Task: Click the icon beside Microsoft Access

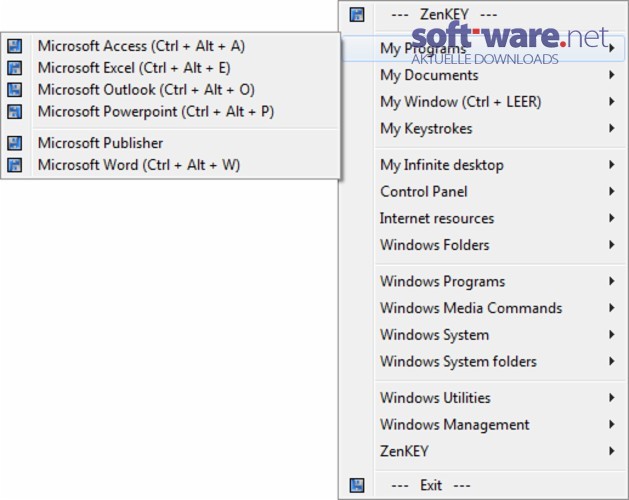Action: 15,46
